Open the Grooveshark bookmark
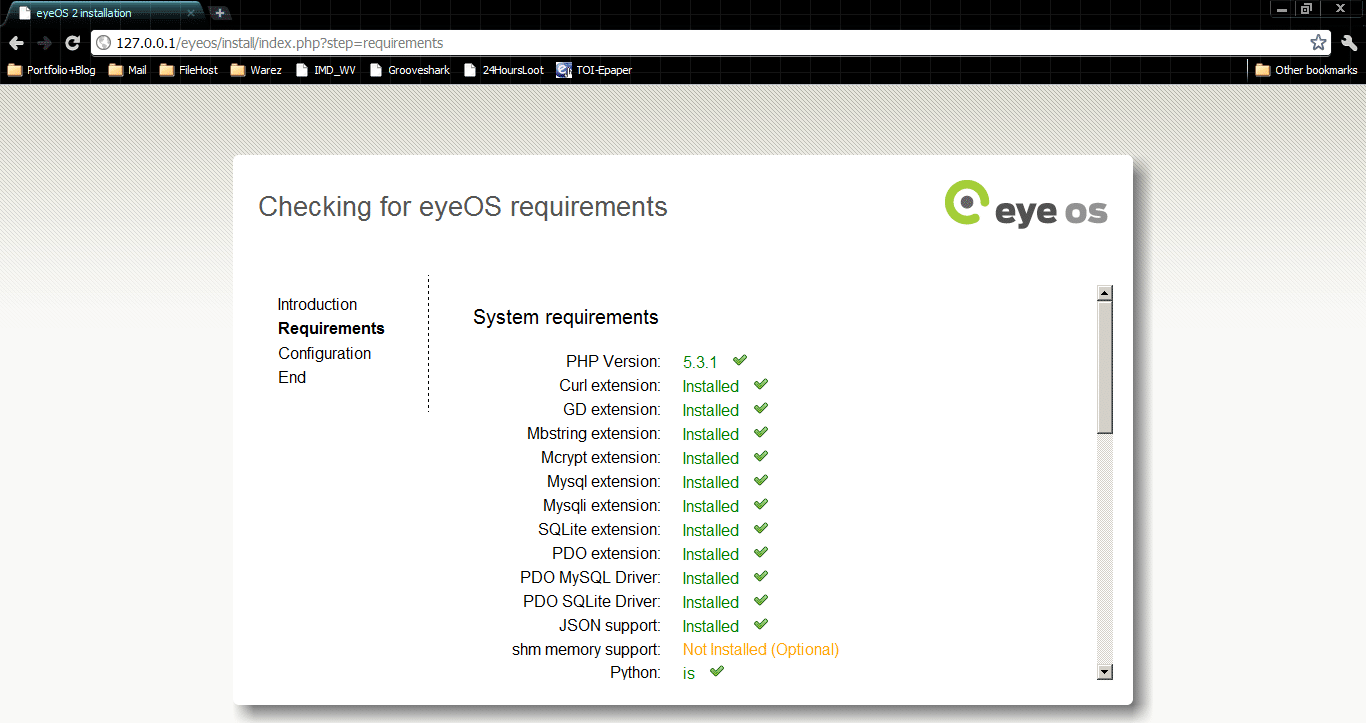 pos(410,70)
